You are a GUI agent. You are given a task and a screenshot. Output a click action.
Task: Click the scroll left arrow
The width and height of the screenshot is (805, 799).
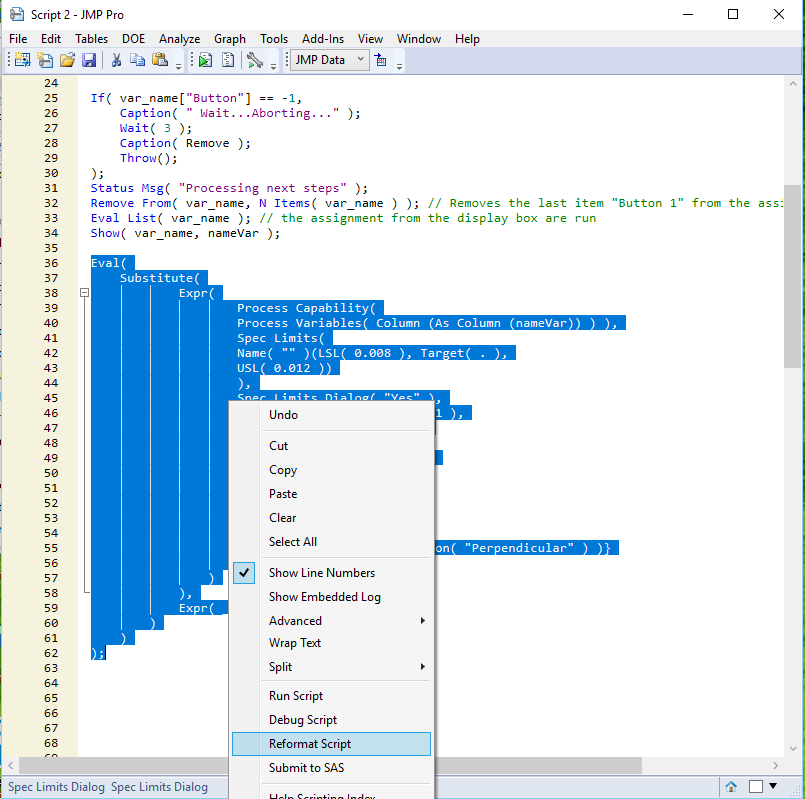click(x=10, y=765)
